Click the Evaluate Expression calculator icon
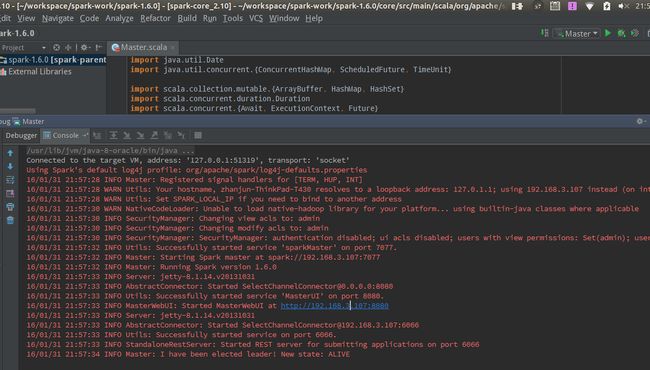Image resolution: width=650 pixels, height=370 pixels. pos(198,135)
